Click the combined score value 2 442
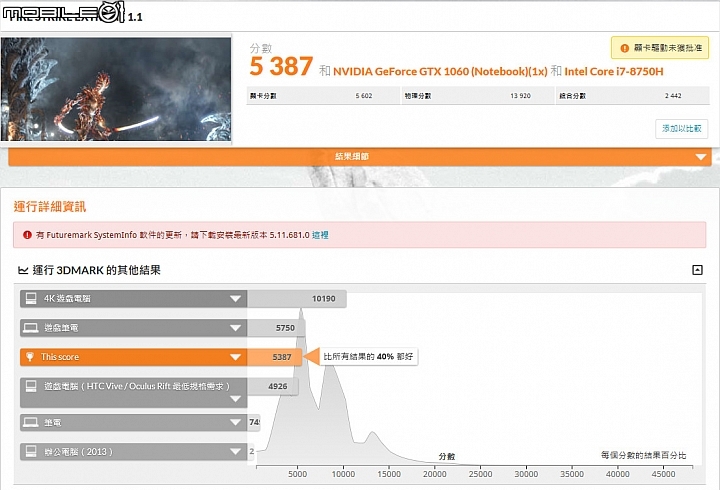The height and width of the screenshot is (490, 720). coord(673,96)
